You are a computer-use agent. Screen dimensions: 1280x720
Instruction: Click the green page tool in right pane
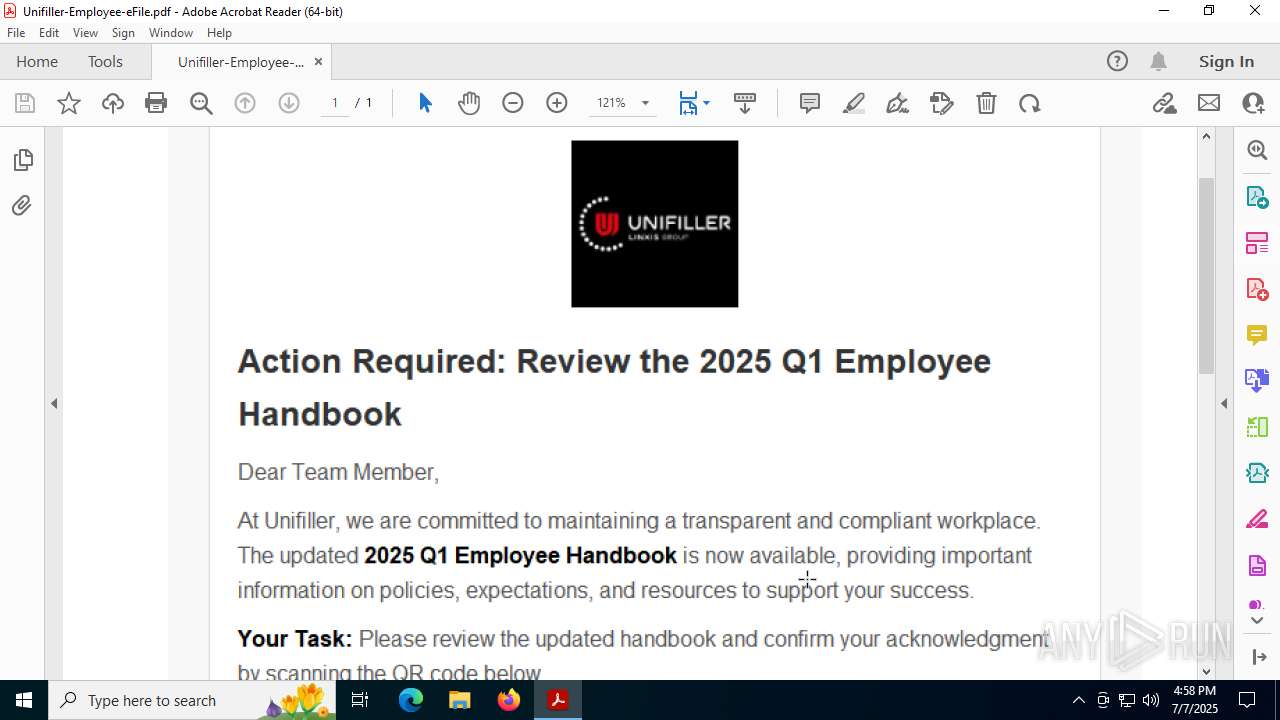1257,427
